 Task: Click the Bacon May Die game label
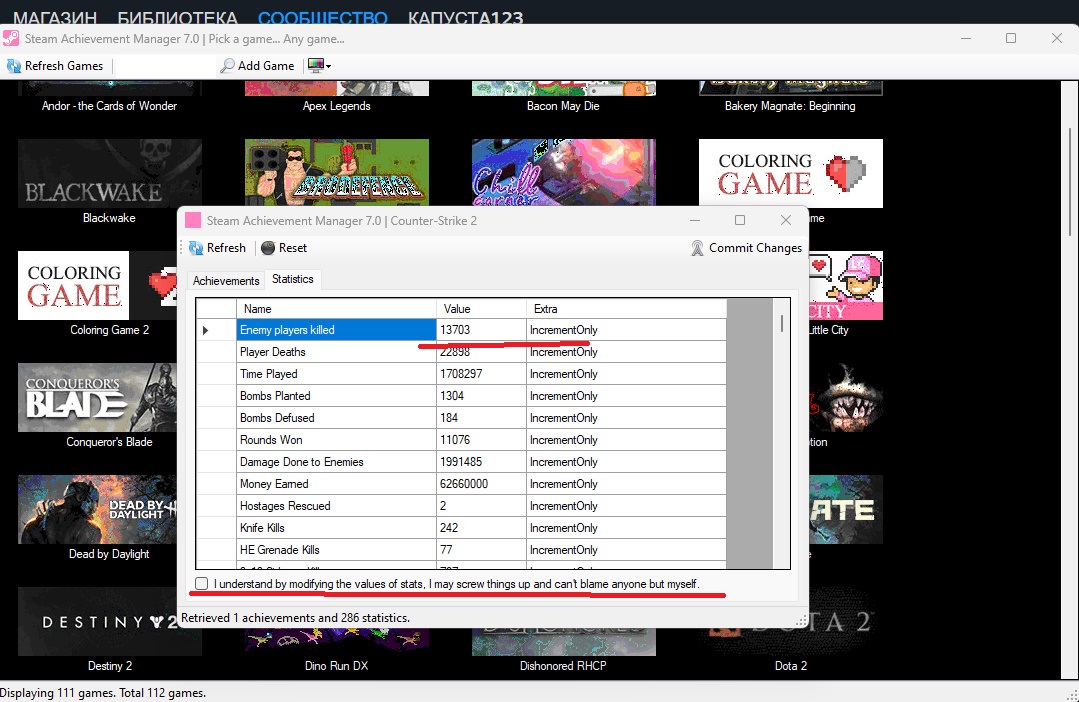pos(563,106)
